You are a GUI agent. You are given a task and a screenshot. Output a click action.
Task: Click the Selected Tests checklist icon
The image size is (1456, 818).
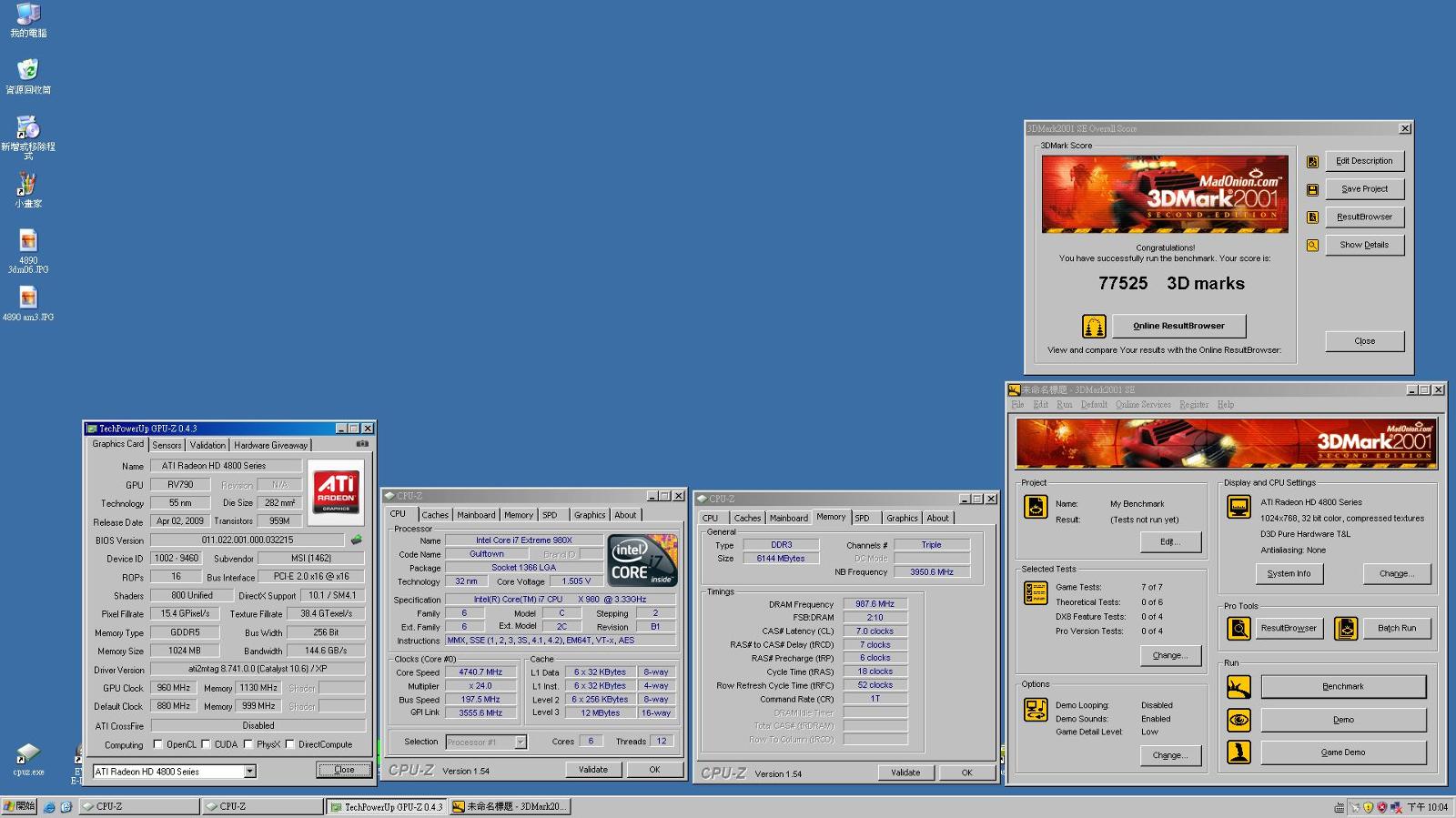1036,593
